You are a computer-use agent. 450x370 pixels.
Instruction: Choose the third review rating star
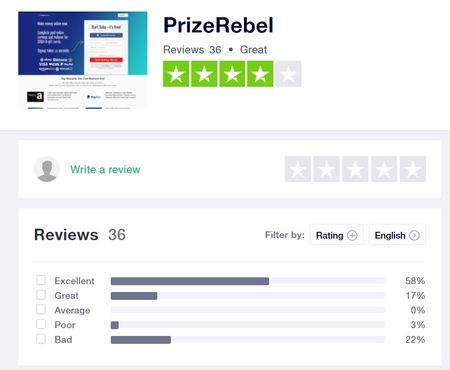[355, 169]
